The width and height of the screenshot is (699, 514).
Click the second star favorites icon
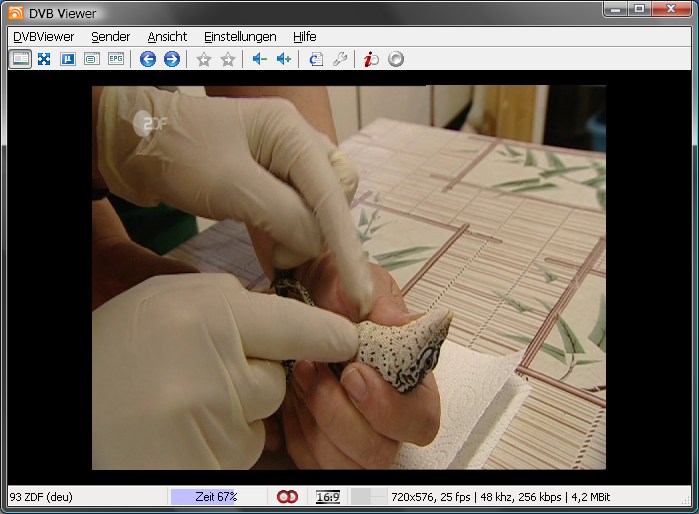228,59
